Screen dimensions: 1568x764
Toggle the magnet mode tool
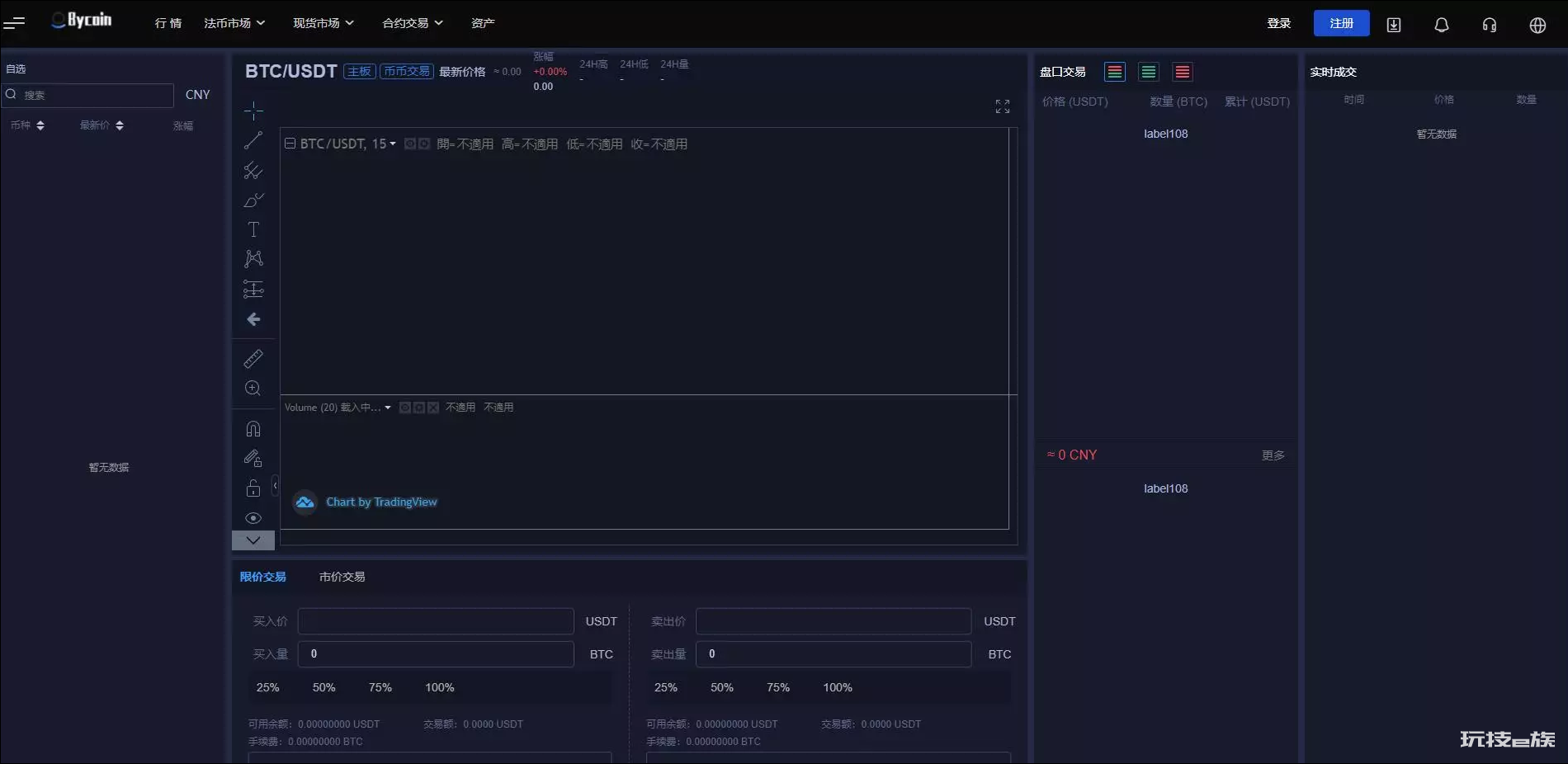(253, 429)
